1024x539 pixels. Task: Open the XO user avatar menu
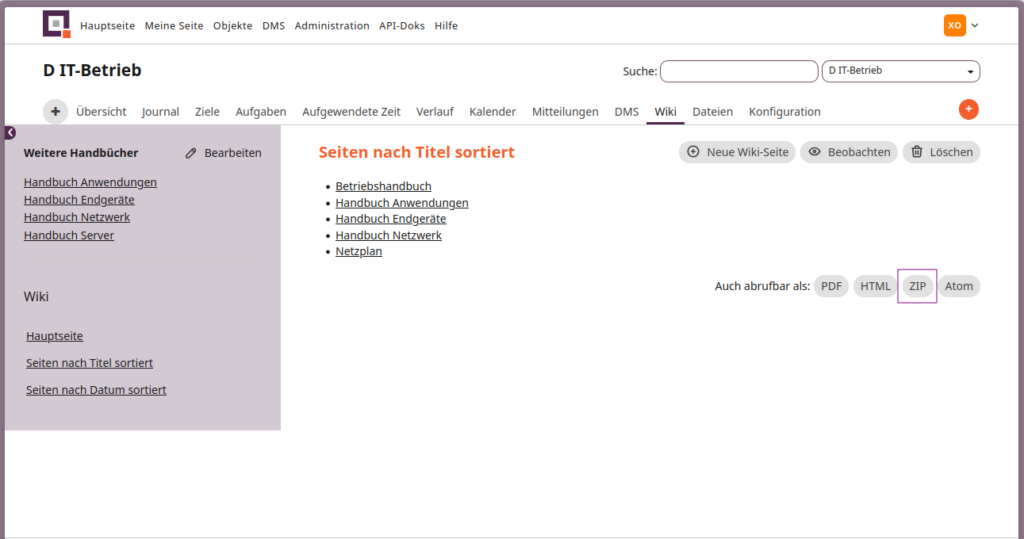(954, 25)
